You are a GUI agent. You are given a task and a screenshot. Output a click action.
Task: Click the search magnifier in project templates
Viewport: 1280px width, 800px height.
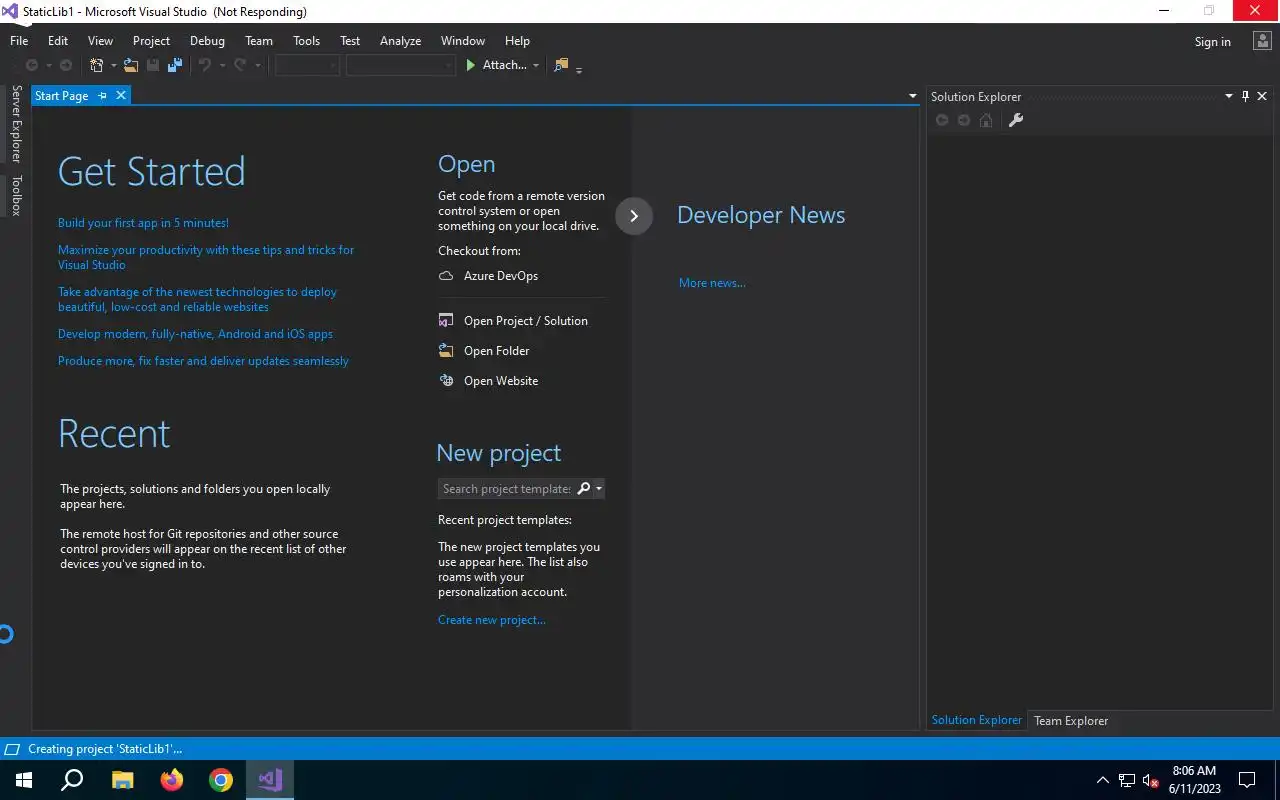(584, 488)
